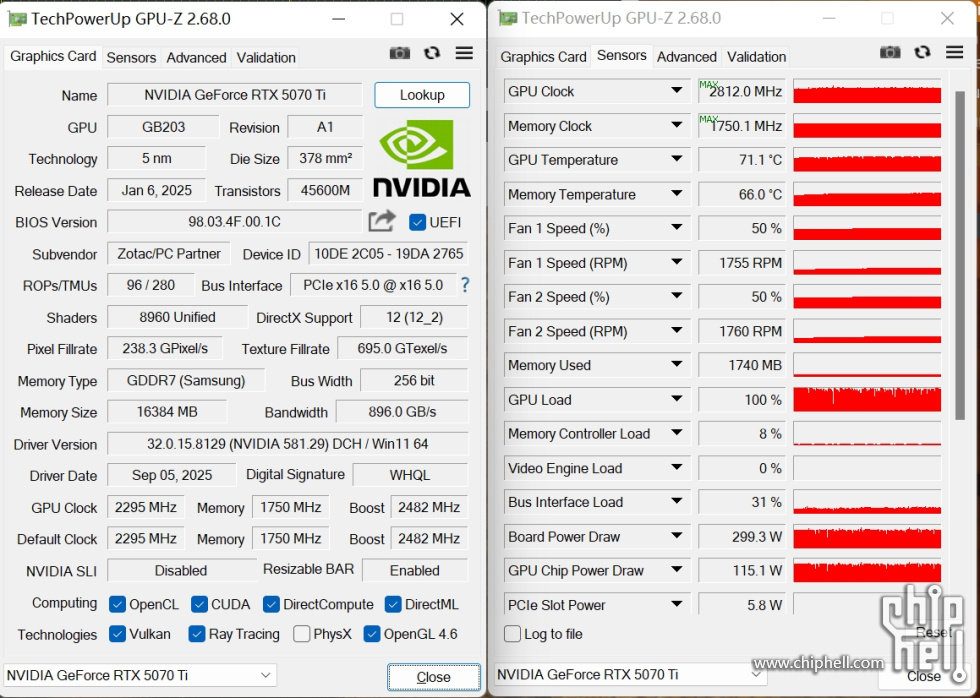Open the Fan 1 Speed (RPM) dropdown arrow
The width and height of the screenshot is (980, 698).
[676, 262]
